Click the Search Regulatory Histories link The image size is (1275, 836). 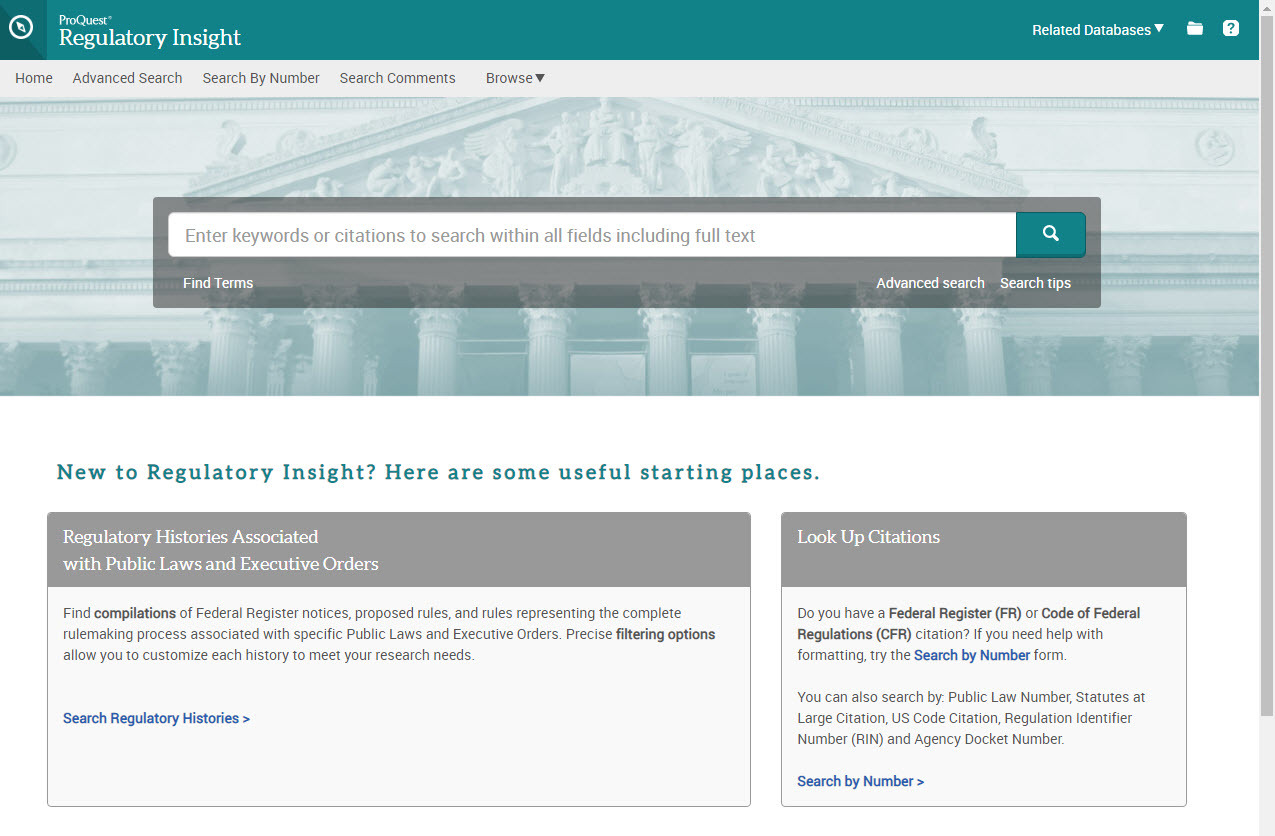tap(156, 718)
